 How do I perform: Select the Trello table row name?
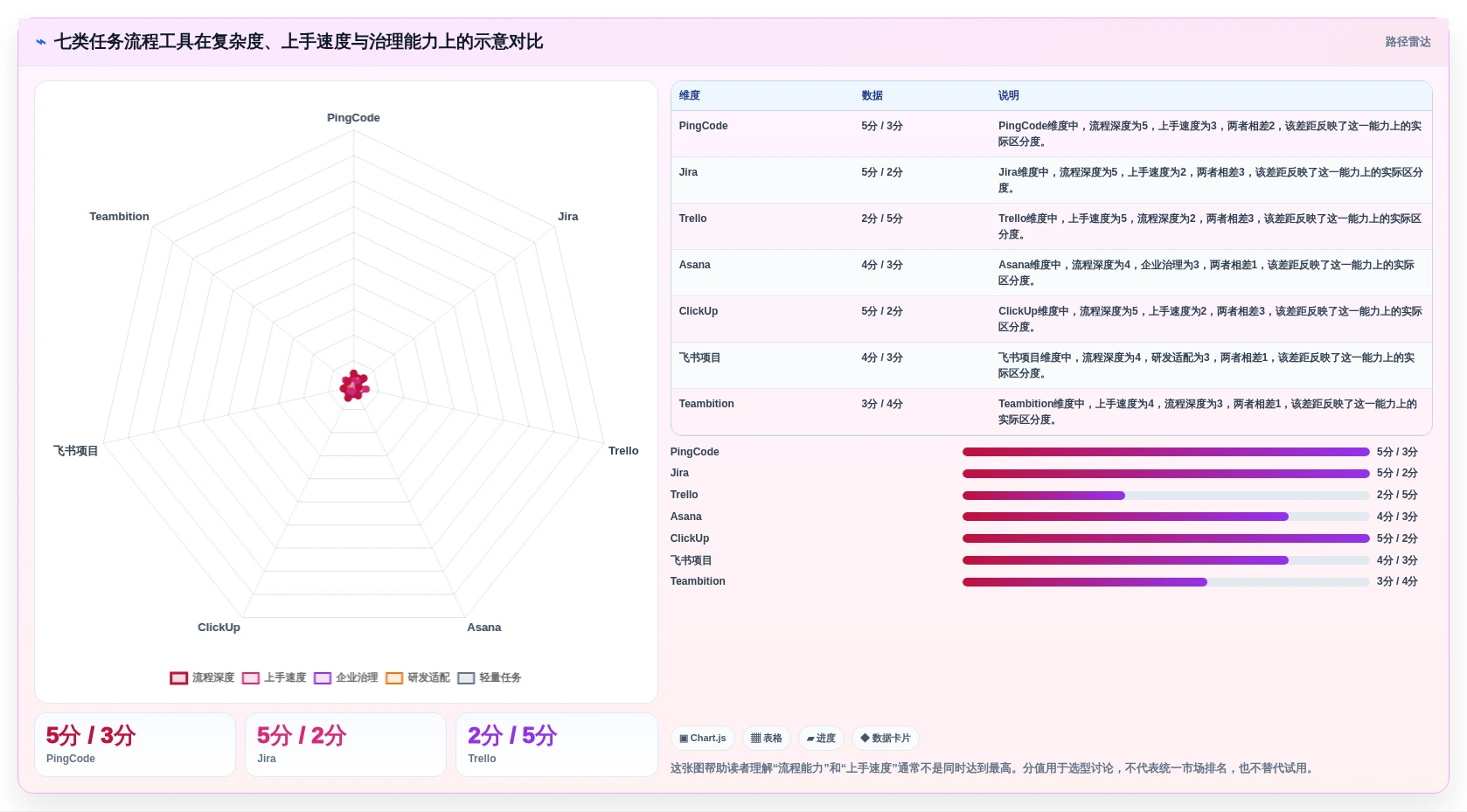click(x=692, y=219)
